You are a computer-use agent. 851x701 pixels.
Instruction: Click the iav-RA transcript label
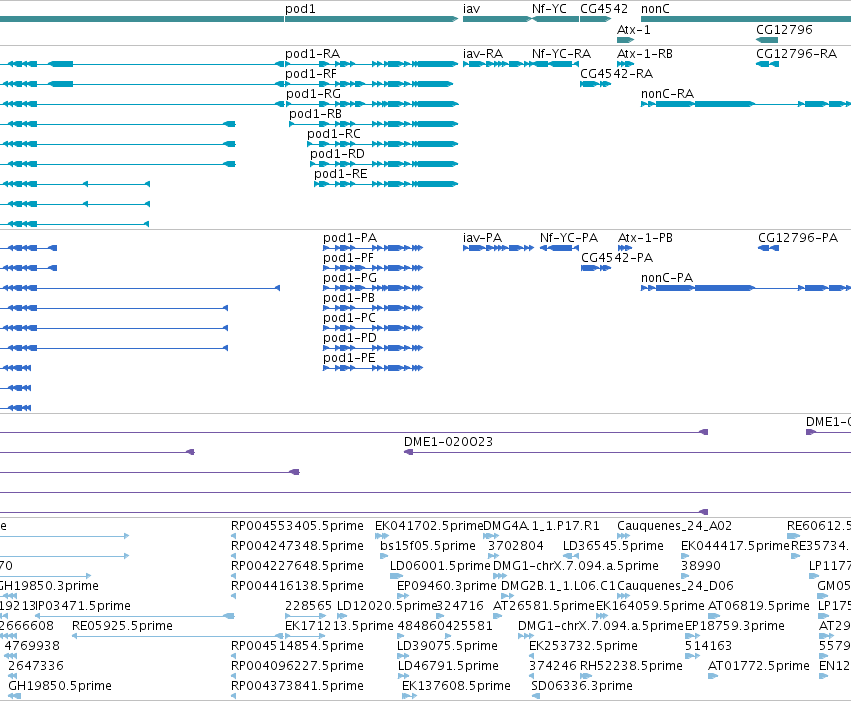click(483, 54)
